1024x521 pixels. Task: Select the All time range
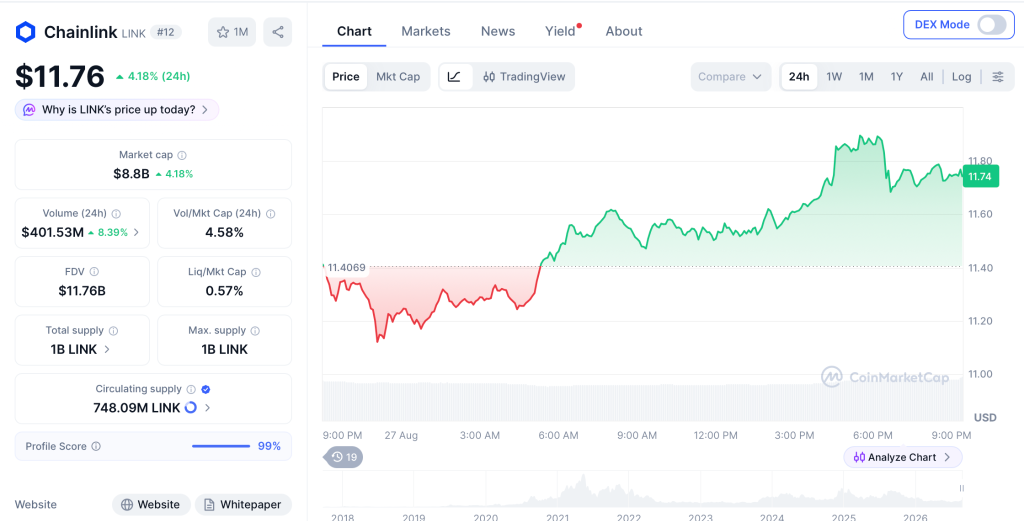coord(927,76)
